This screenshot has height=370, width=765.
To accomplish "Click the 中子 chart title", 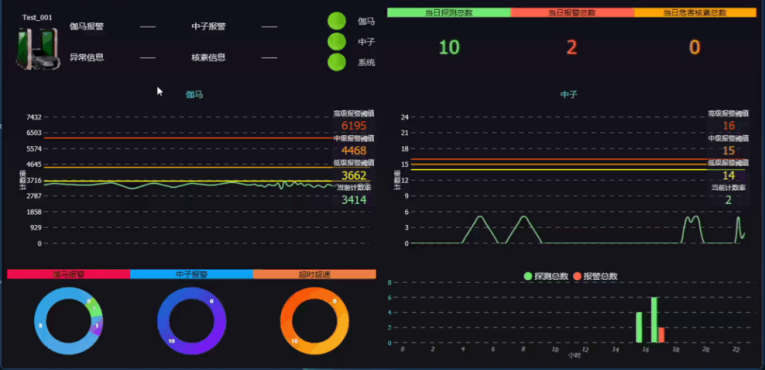I will pyautogui.click(x=569, y=95).
